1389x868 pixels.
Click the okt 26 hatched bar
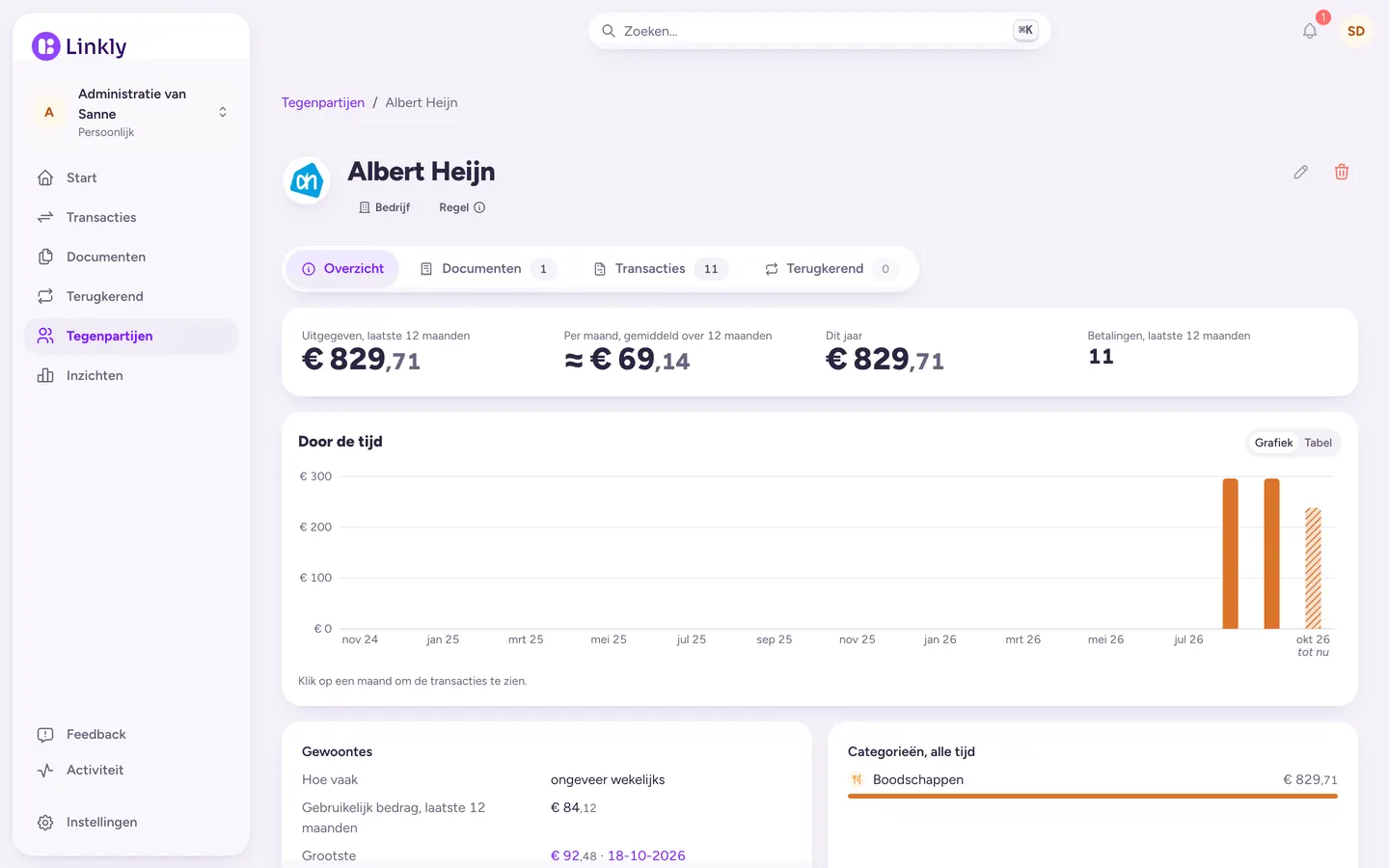click(1313, 568)
